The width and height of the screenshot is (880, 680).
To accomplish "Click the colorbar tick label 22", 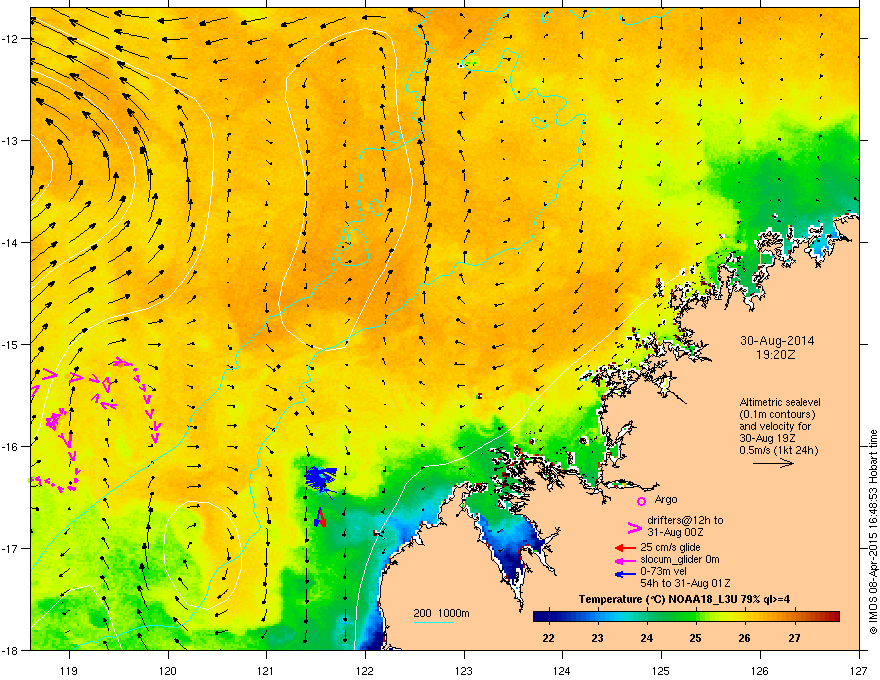I will tap(548, 638).
